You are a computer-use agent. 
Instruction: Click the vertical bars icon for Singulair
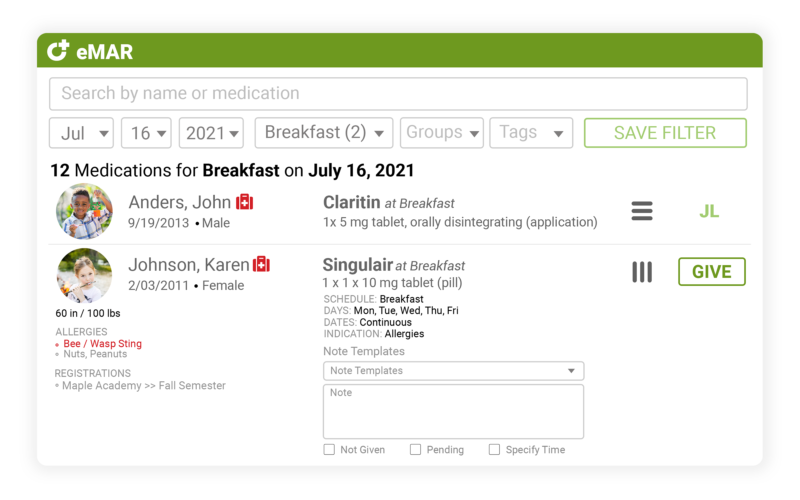point(642,272)
